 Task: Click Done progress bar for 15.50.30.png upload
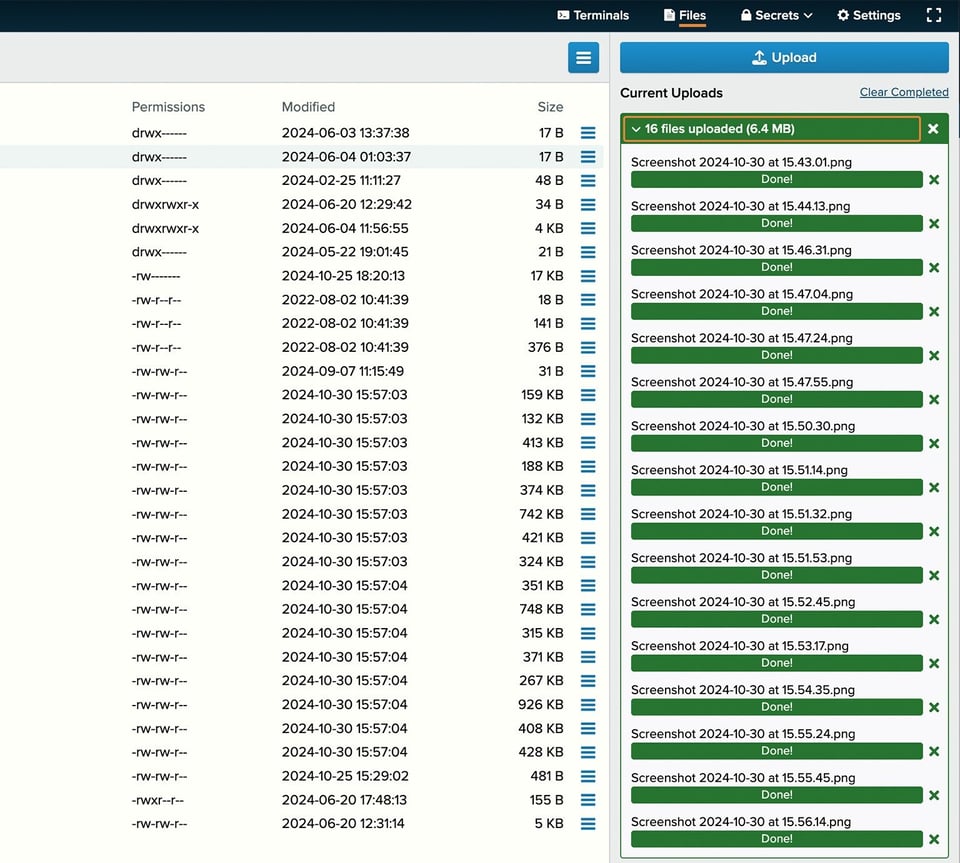(776, 443)
